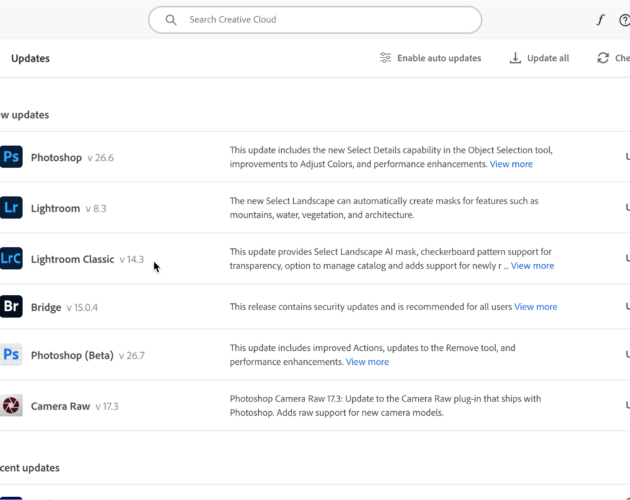Click Photoshop (Beta) improved Actions description
The height and width of the screenshot is (500, 630).
pyautogui.click(x=372, y=355)
